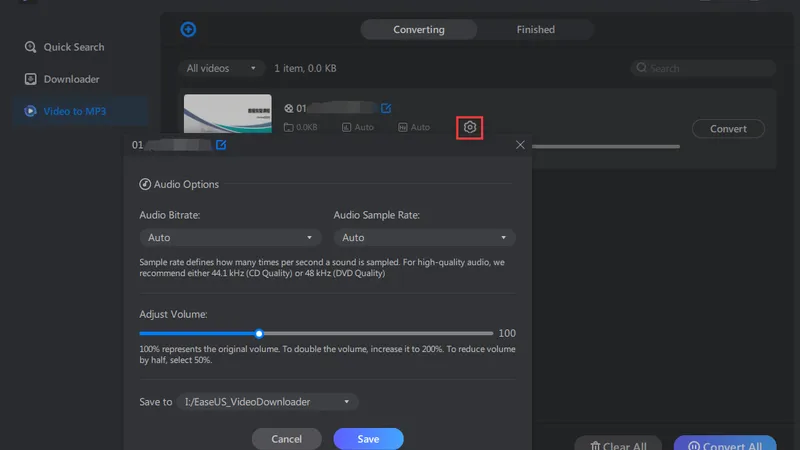Click the Downloader icon in sidebar
The image size is (800, 450).
(x=31, y=79)
